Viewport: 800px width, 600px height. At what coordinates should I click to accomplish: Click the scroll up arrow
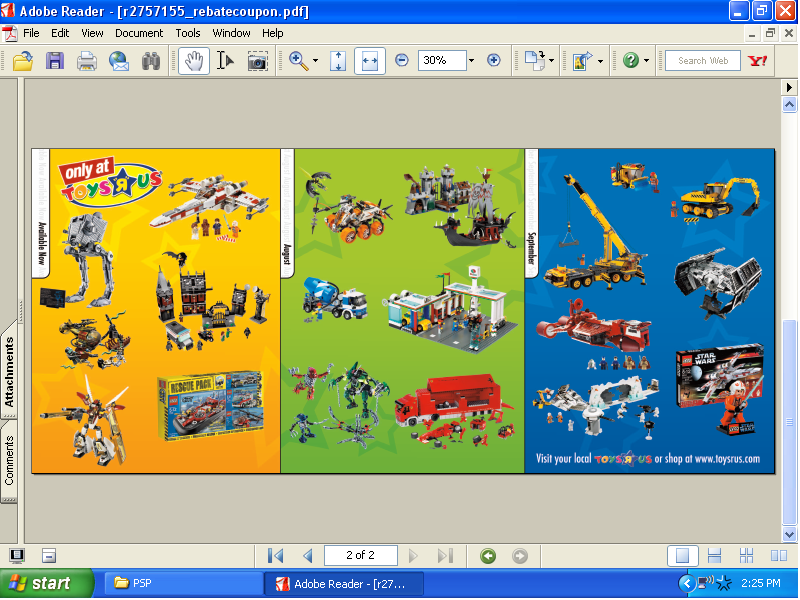(789, 105)
